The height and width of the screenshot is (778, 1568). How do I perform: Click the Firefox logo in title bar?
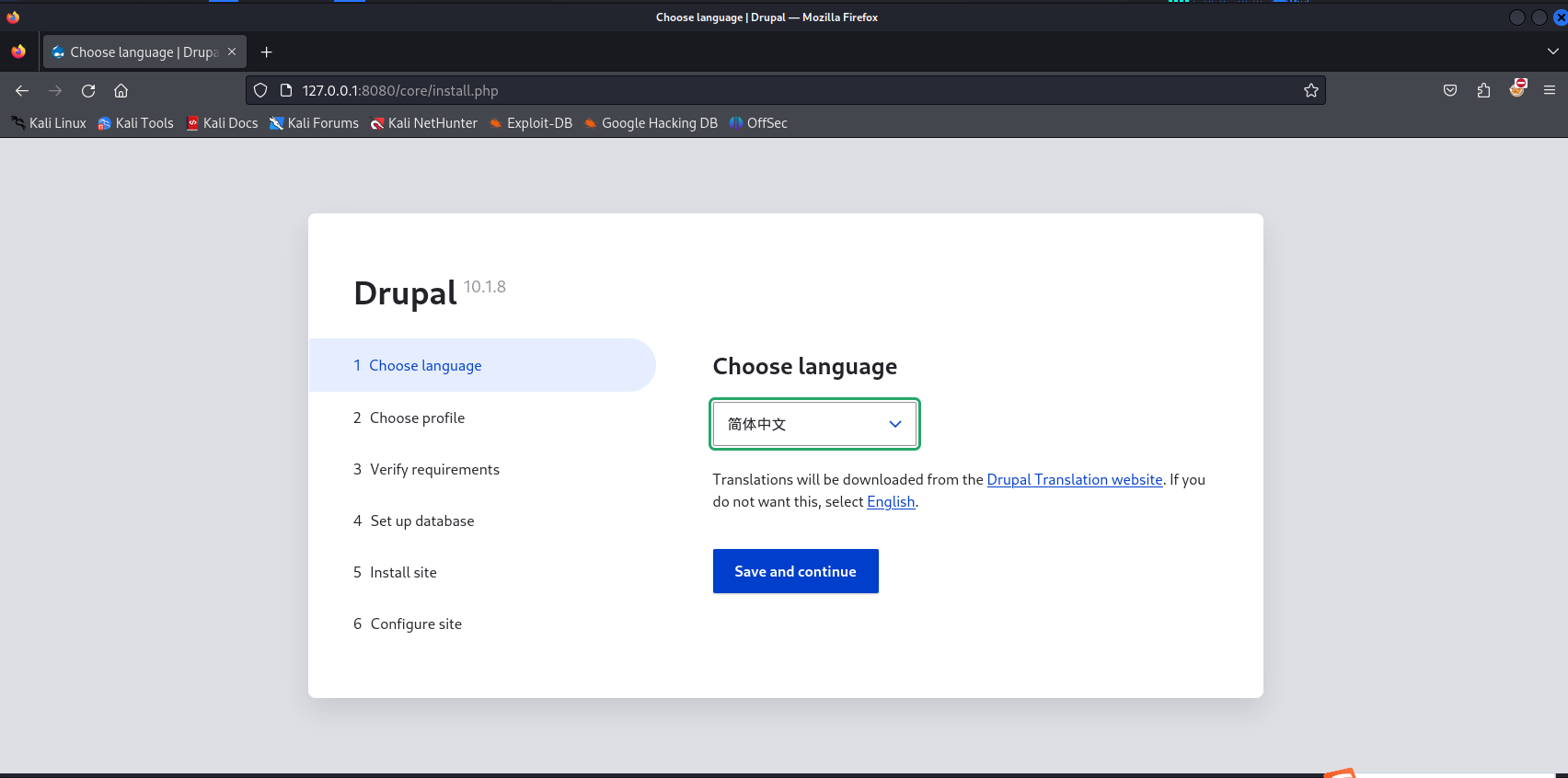click(13, 17)
